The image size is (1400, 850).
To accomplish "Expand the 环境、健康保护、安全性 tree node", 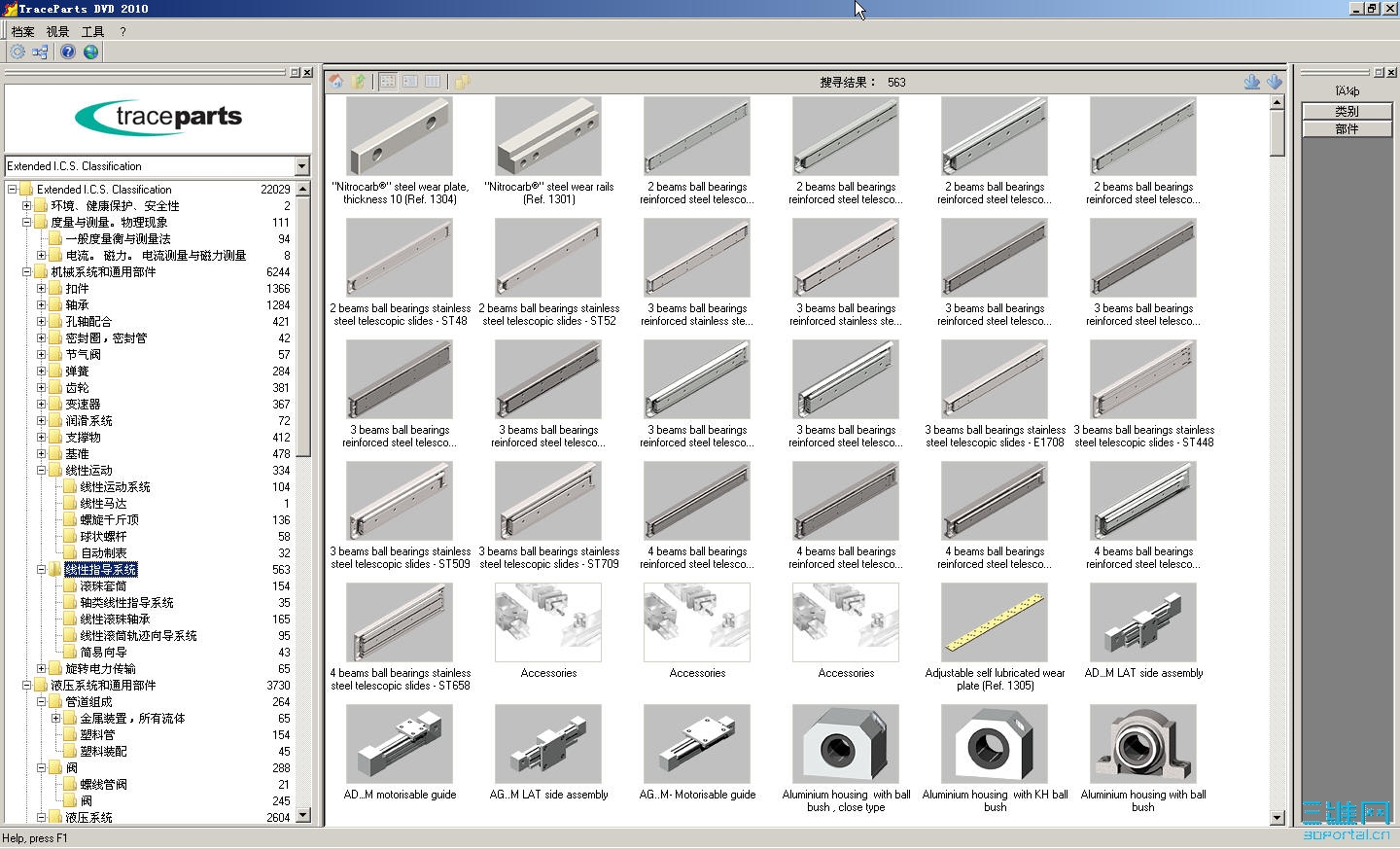I will [x=27, y=206].
